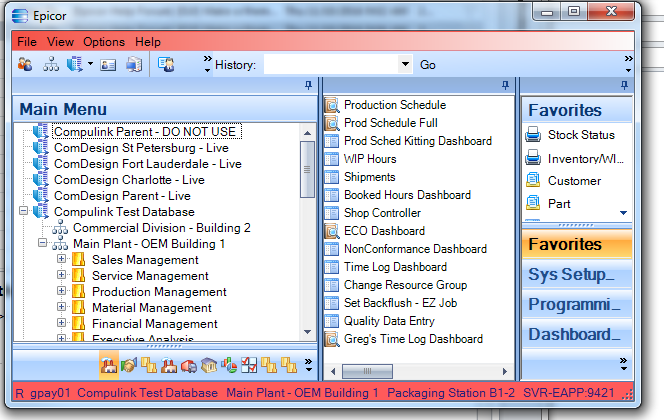Click the Main Menu scrollbar up arrow
The width and height of the screenshot is (664, 420).
pos(307,133)
